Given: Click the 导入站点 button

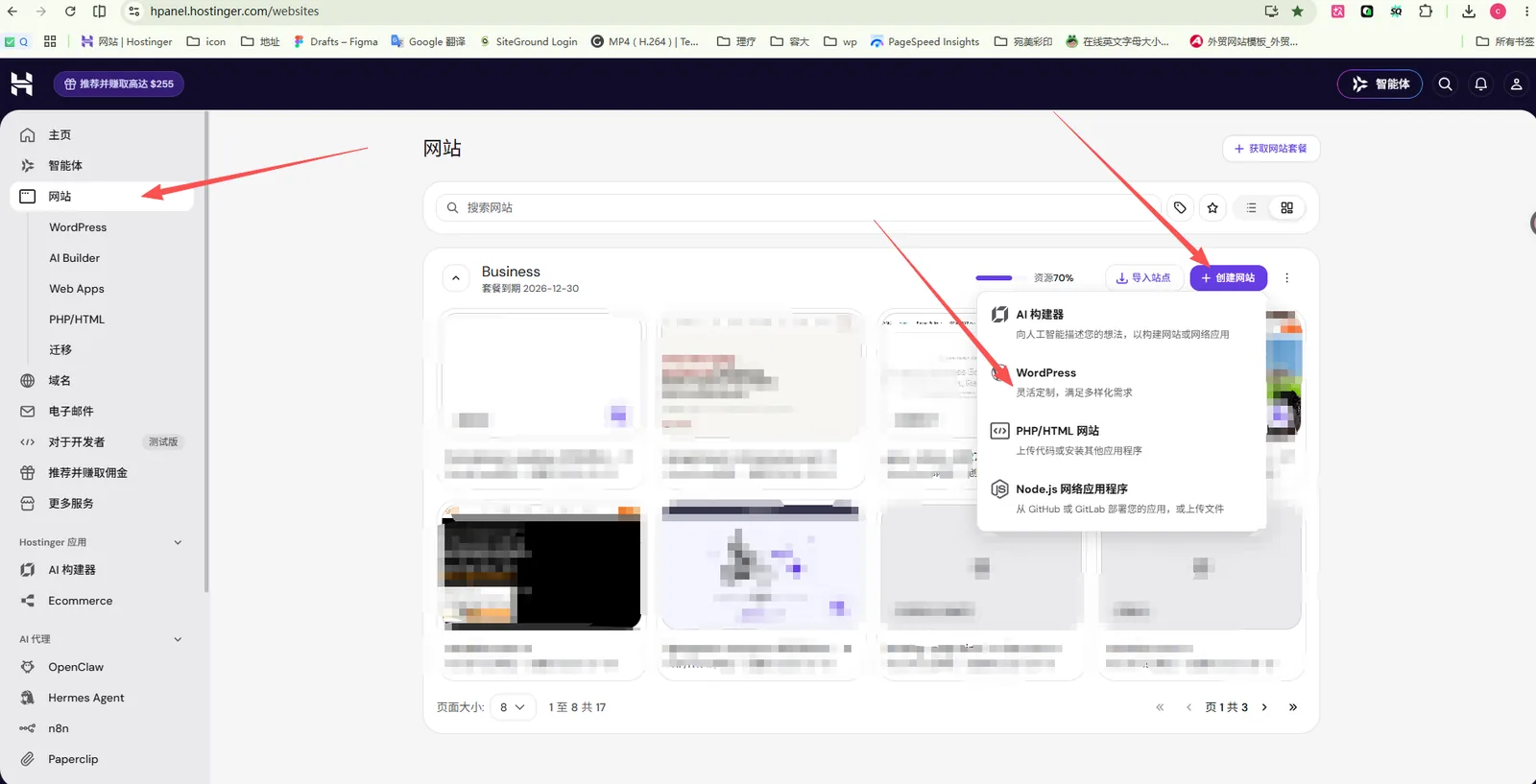Looking at the screenshot, I should [x=1143, y=277].
